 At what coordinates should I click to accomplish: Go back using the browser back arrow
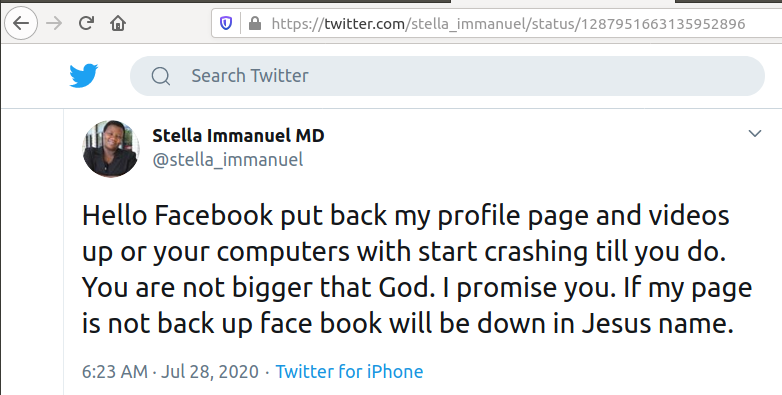(x=21, y=23)
